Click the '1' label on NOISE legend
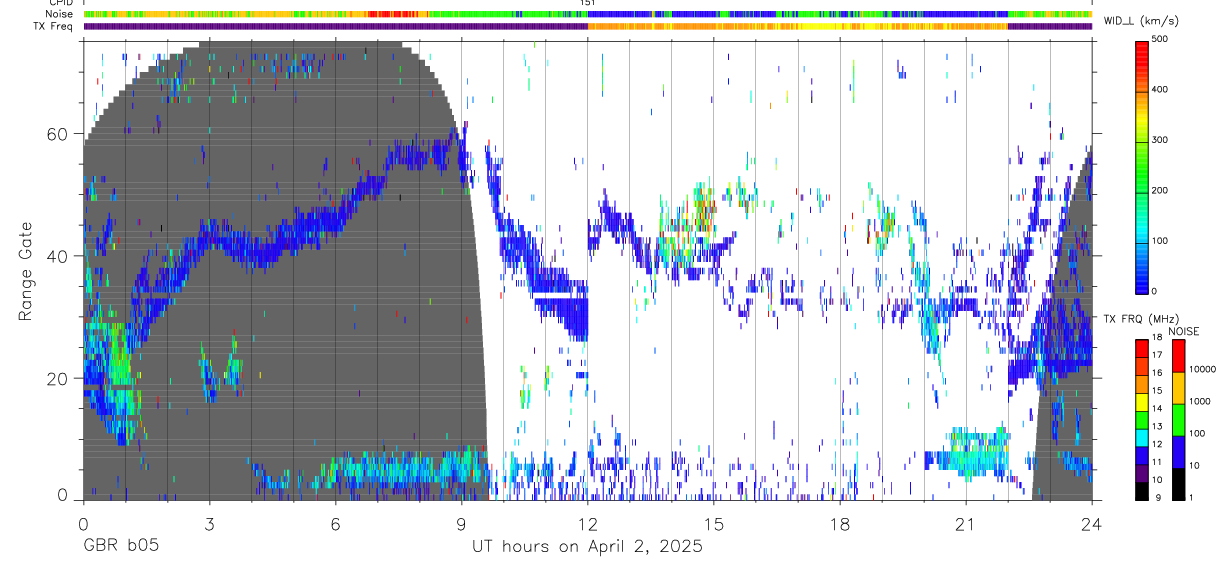Image resolution: width=1228 pixels, height=567 pixels. 1191,497
